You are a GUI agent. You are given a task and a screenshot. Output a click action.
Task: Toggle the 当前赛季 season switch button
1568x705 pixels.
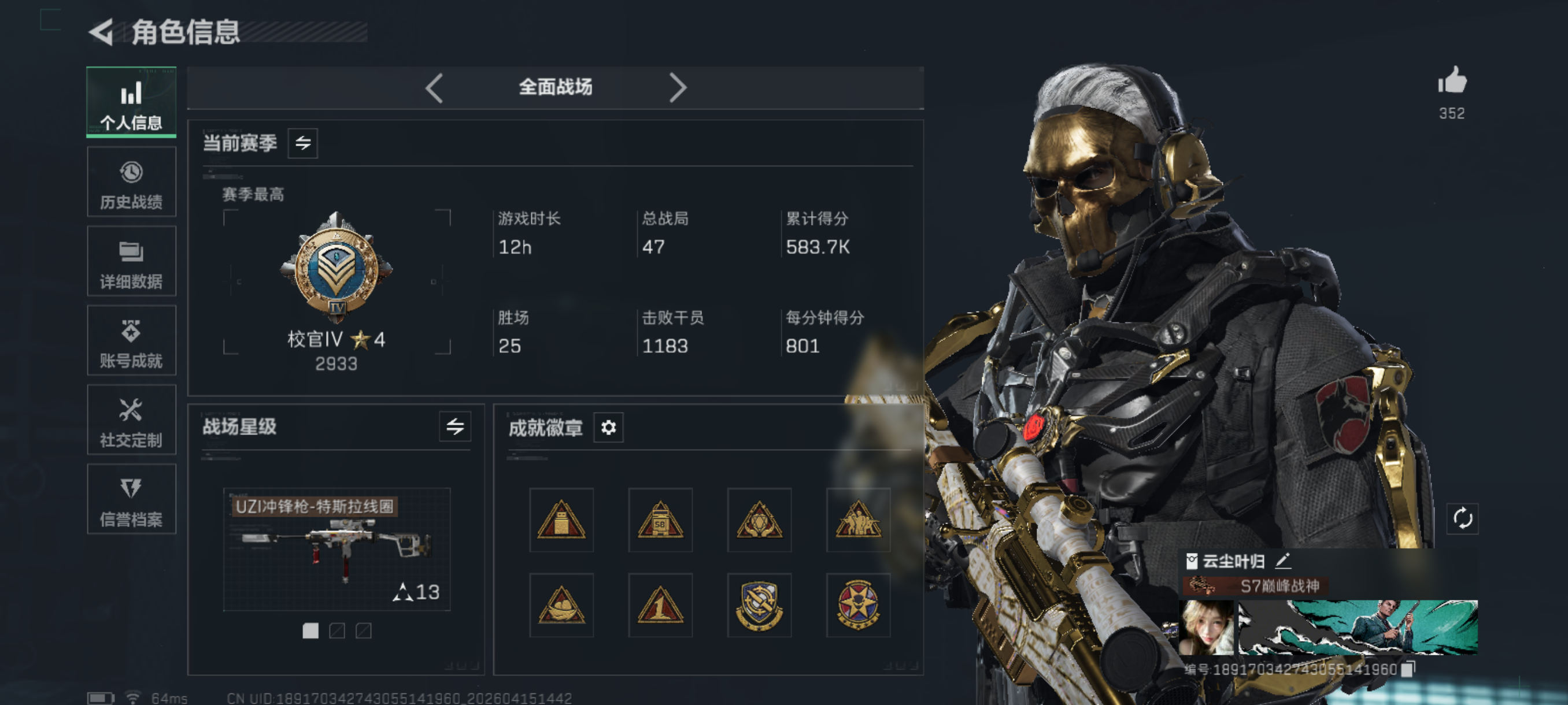(302, 143)
